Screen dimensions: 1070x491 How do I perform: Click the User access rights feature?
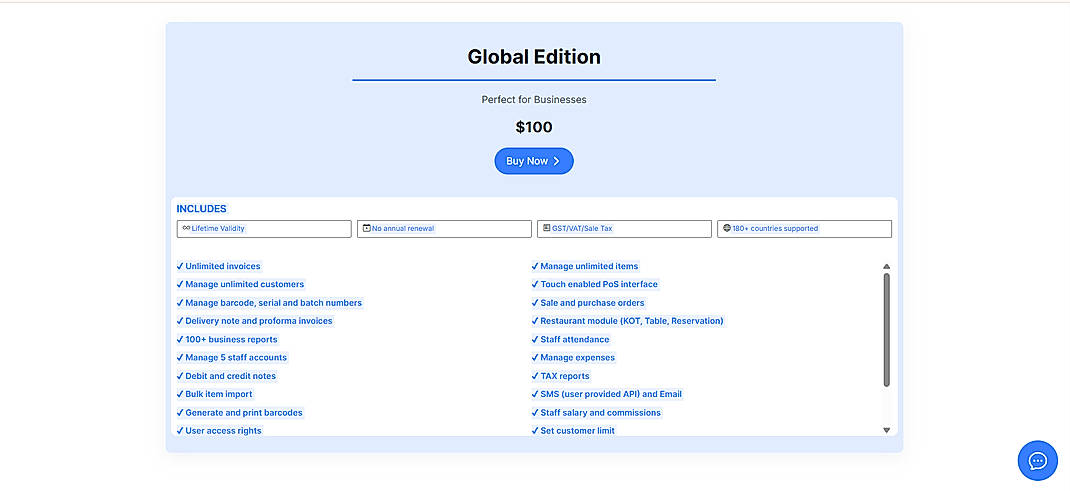point(219,430)
